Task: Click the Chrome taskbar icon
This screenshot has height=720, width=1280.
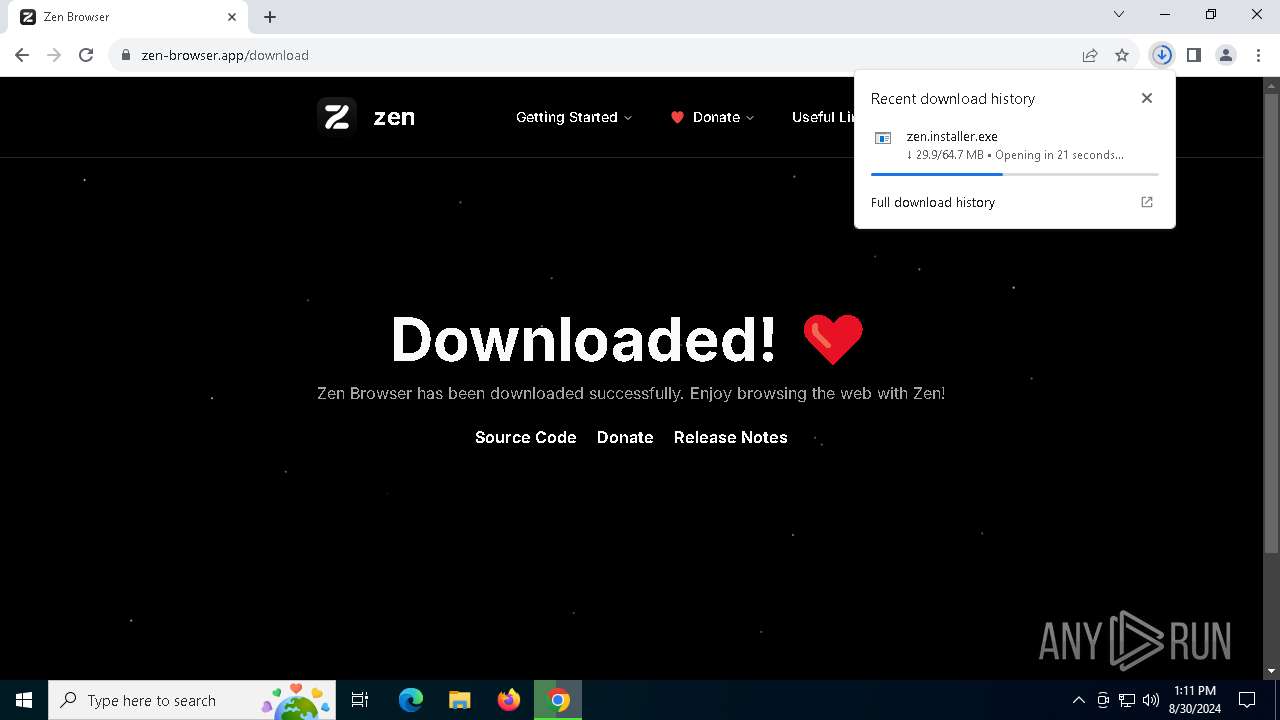Action: (x=558, y=700)
